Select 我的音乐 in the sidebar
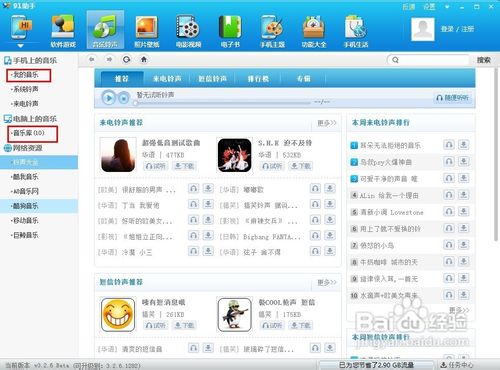 click(29, 75)
